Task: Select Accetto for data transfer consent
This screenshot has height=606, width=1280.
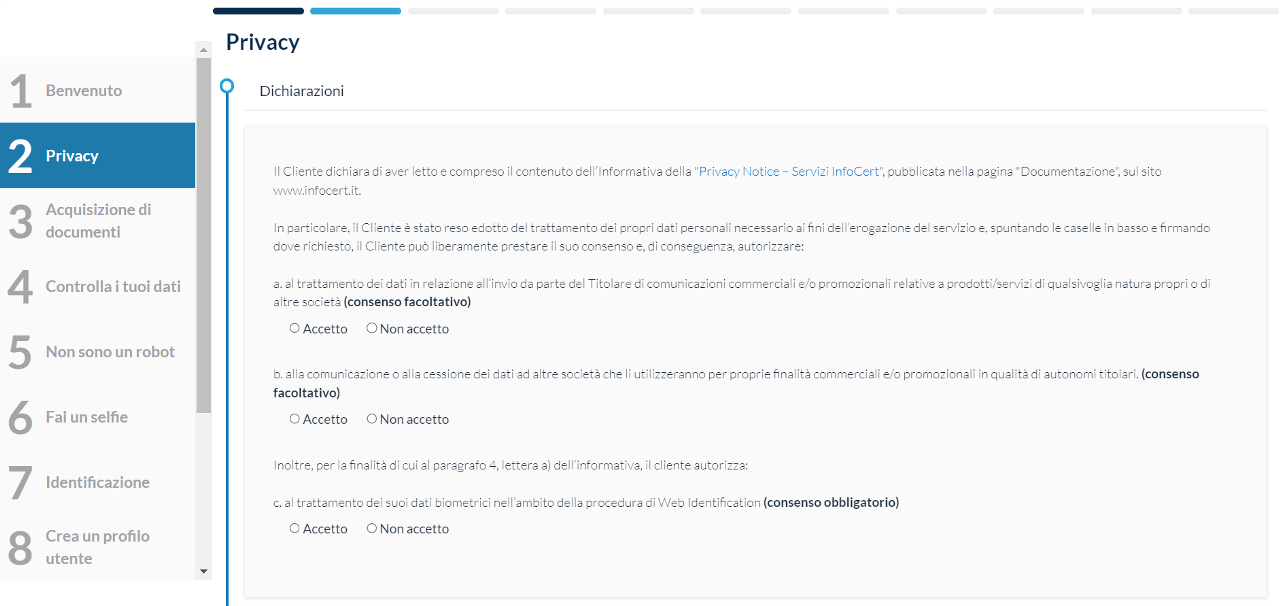Action: [295, 419]
